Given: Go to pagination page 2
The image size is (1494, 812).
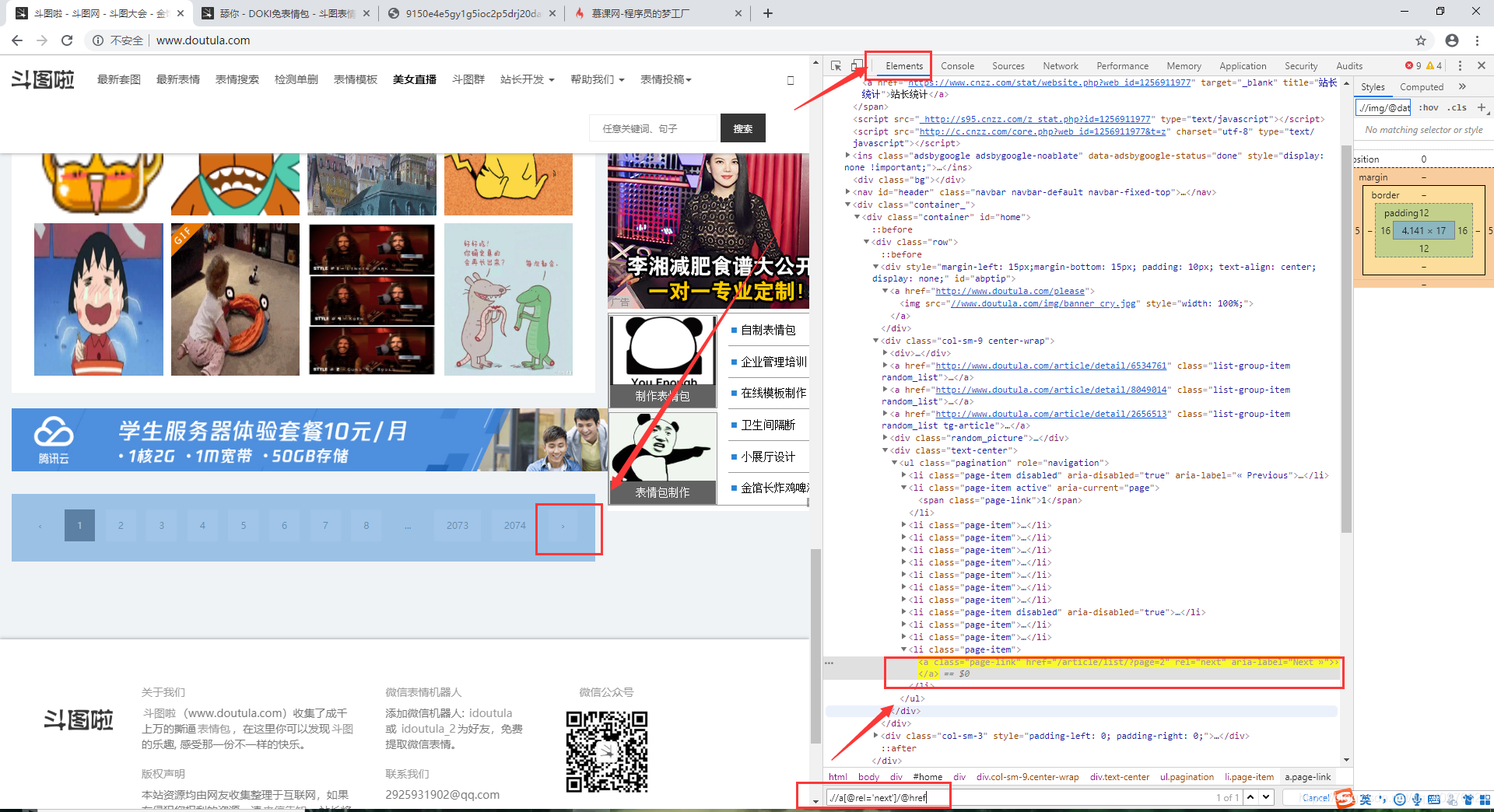Looking at the screenshot, I should click(x=121, y=526).
